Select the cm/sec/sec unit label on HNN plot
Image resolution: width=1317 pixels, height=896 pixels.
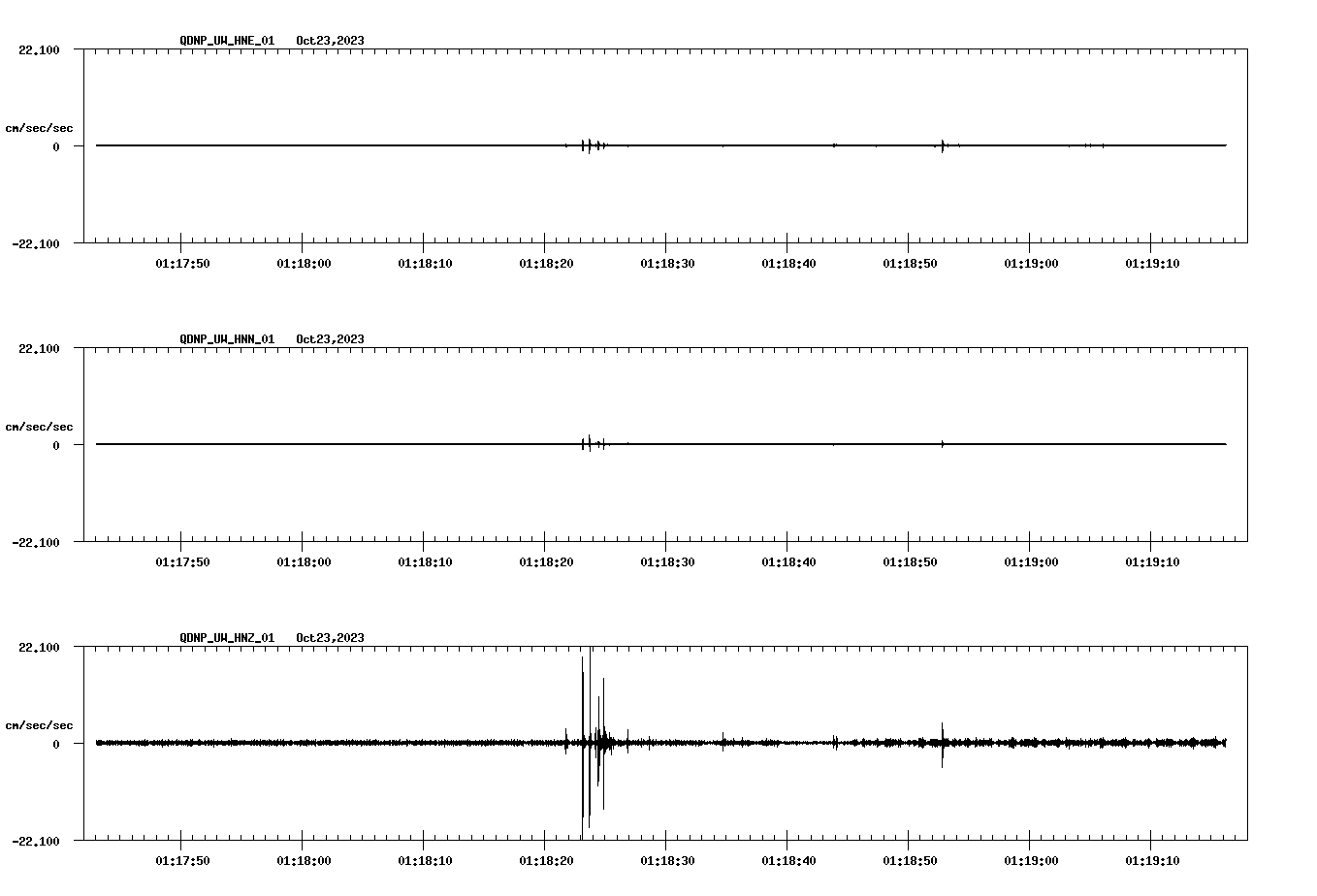coord(39,427)
